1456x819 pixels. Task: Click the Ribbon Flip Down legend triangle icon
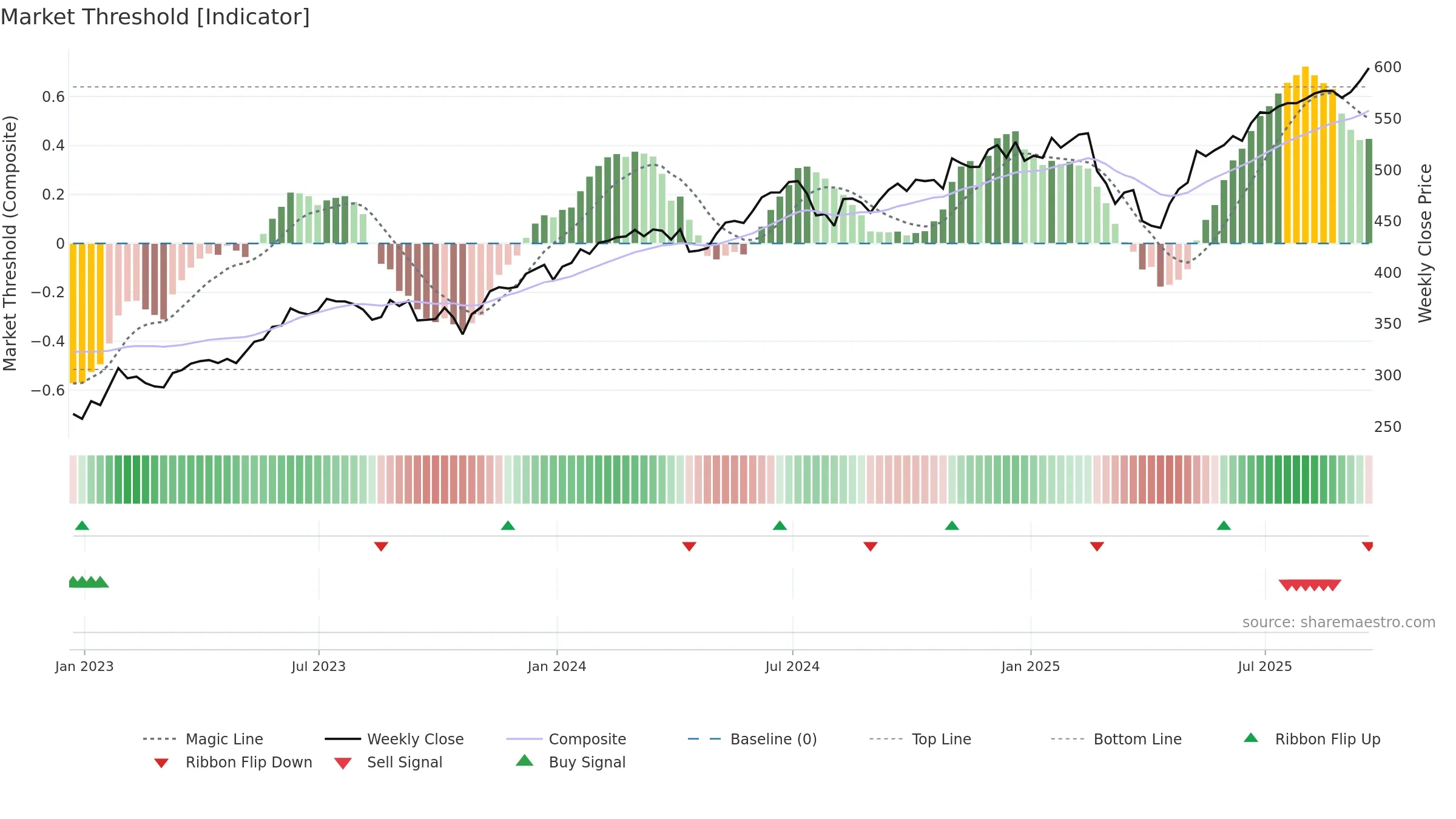(161, 763)
